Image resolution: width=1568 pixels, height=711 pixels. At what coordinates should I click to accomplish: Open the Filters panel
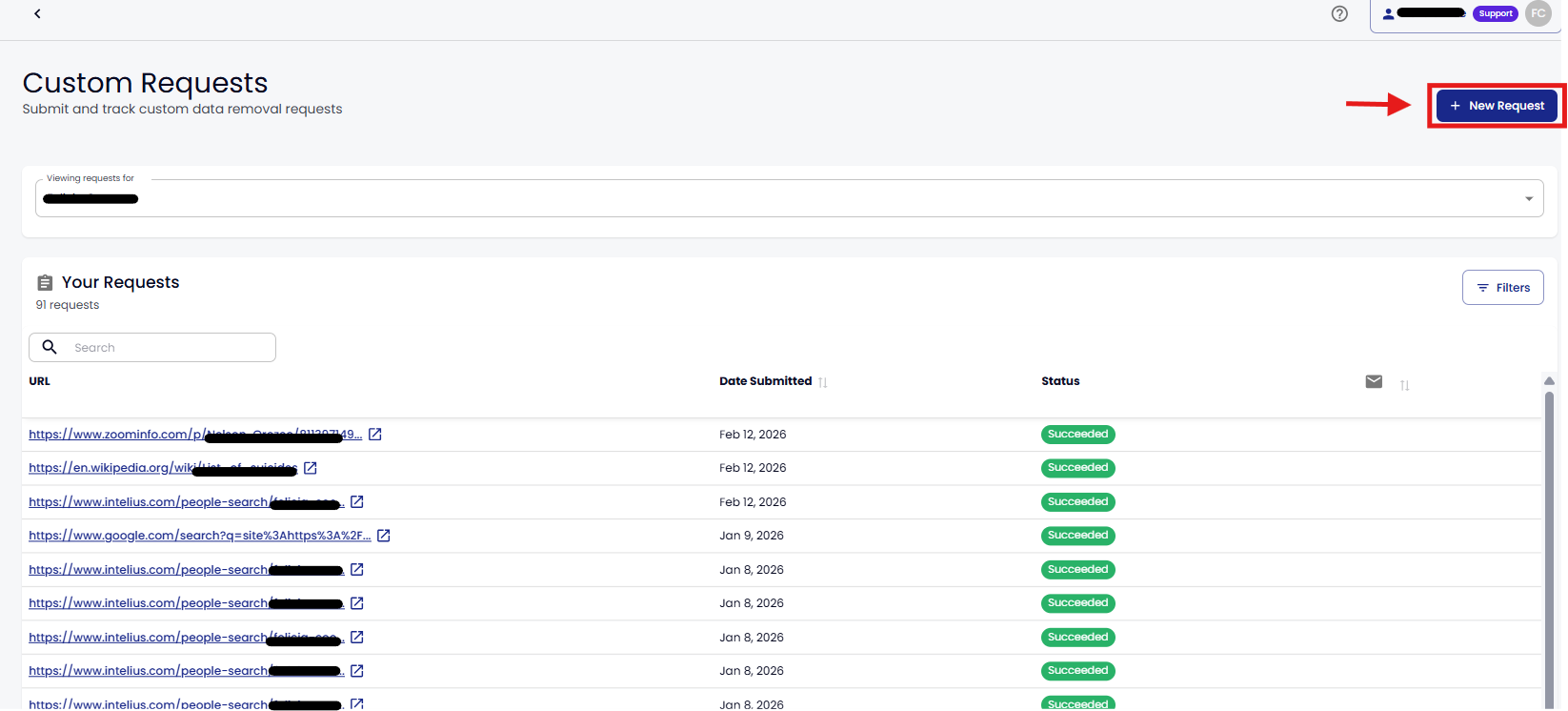[x=1502, y=288]
